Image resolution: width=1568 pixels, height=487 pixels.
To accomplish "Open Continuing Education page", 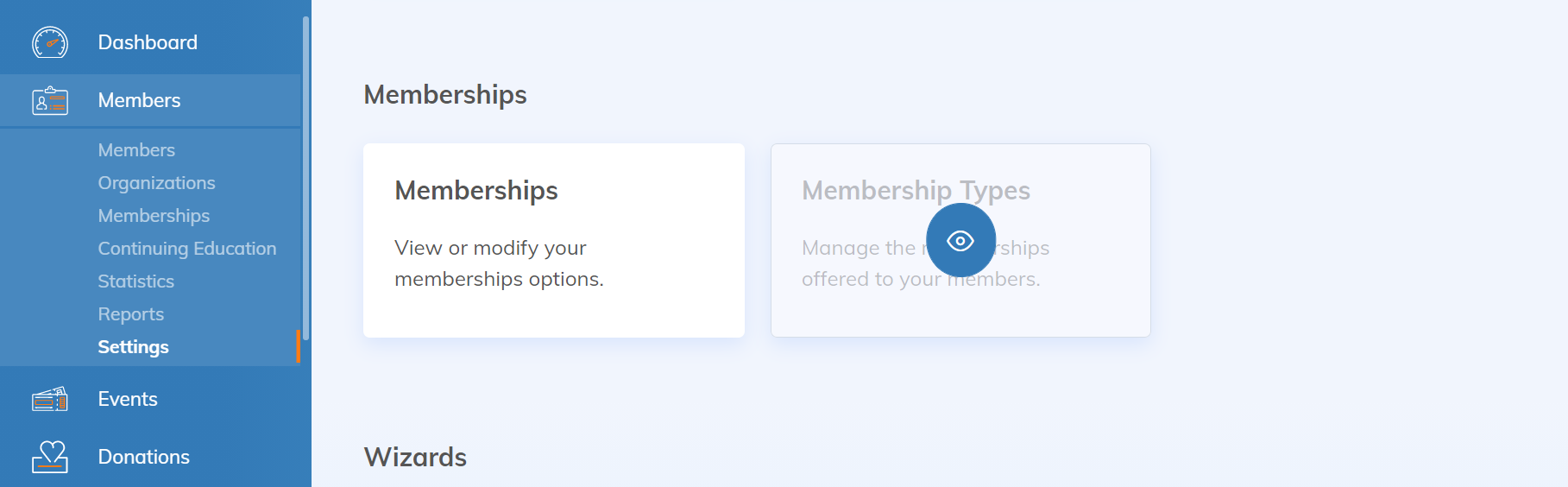I will 186,249.
